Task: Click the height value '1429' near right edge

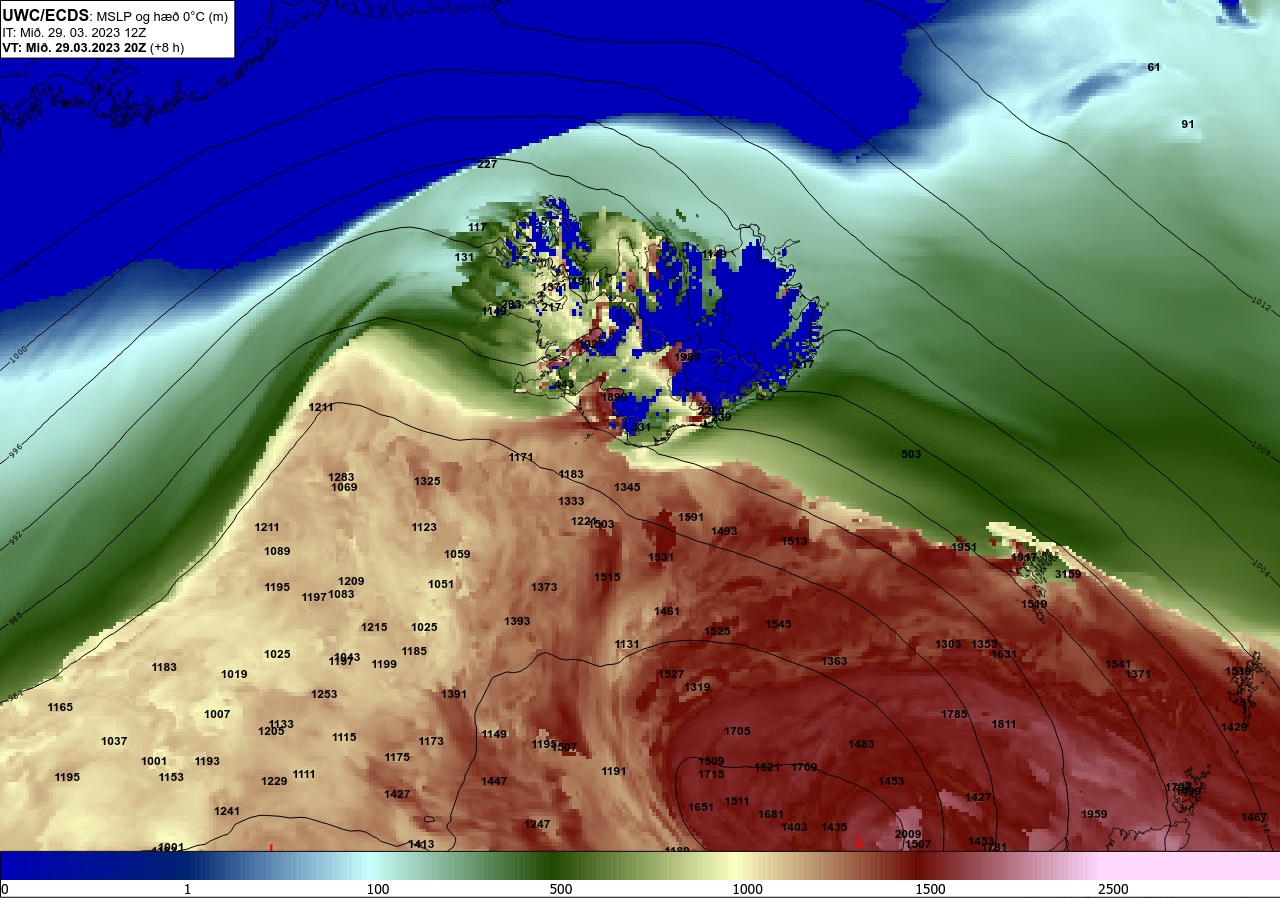Action: [1235, 727]
